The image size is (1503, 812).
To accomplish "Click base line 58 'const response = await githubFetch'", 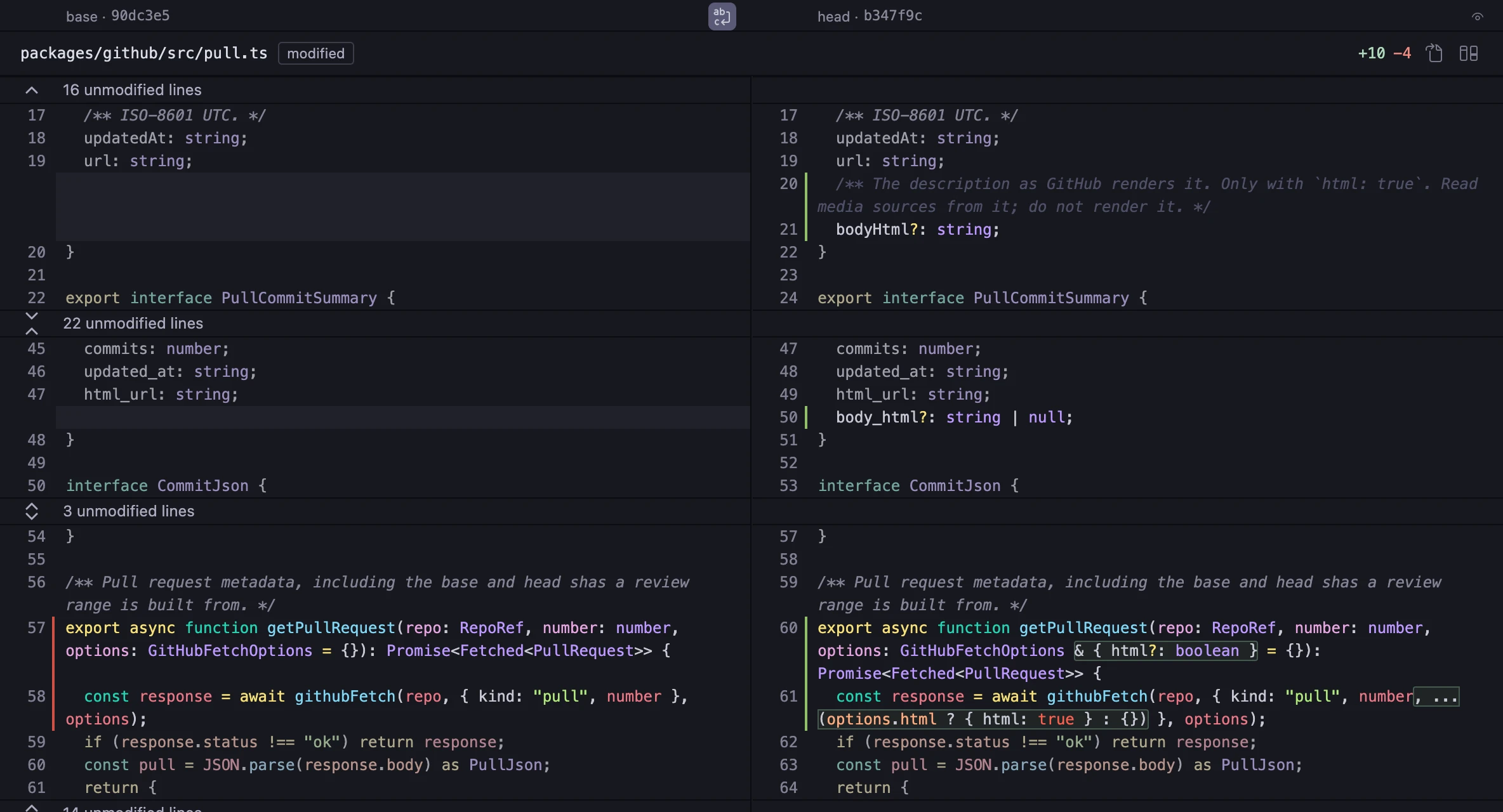I will click(x=239, y=697).
